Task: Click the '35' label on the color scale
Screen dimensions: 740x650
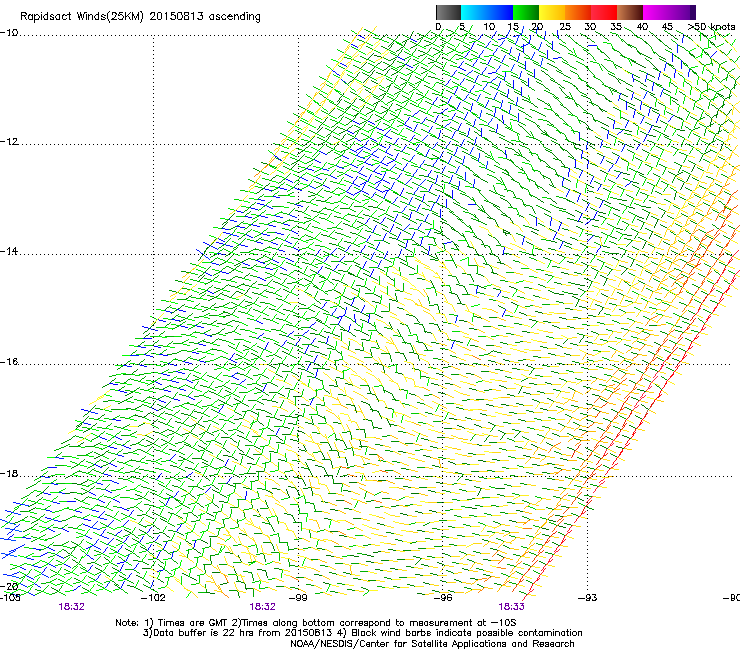Action: pyautogui.click(x=616, y=27)
